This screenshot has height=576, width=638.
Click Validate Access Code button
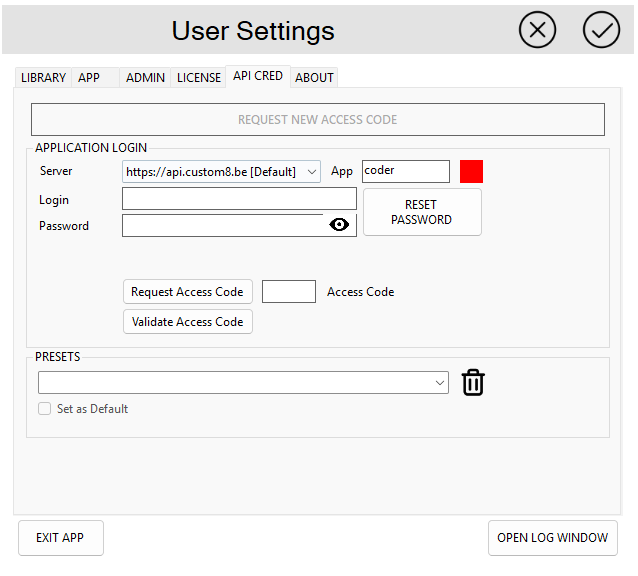[188, 322]
